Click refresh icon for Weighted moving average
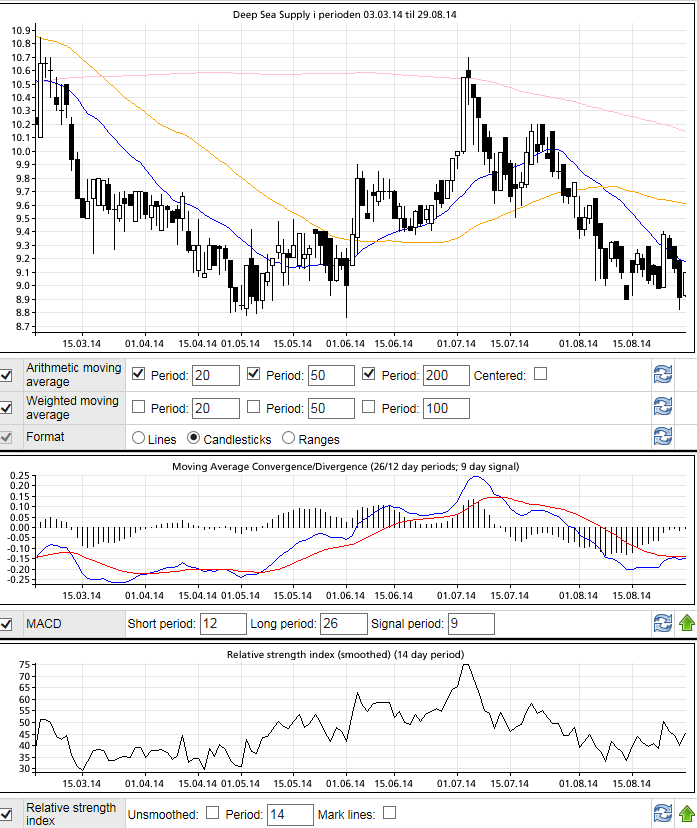 tap(661, 406)
